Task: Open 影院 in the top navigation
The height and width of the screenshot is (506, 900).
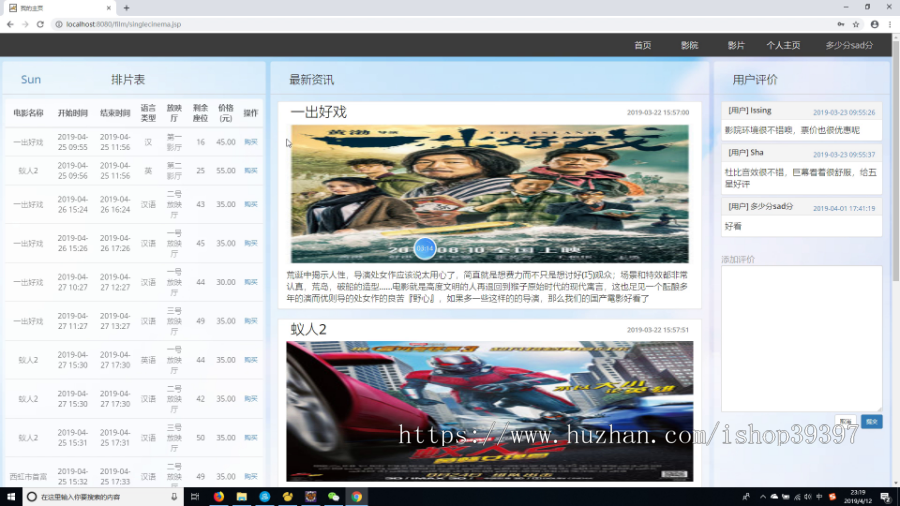Action: pos(689,45)
